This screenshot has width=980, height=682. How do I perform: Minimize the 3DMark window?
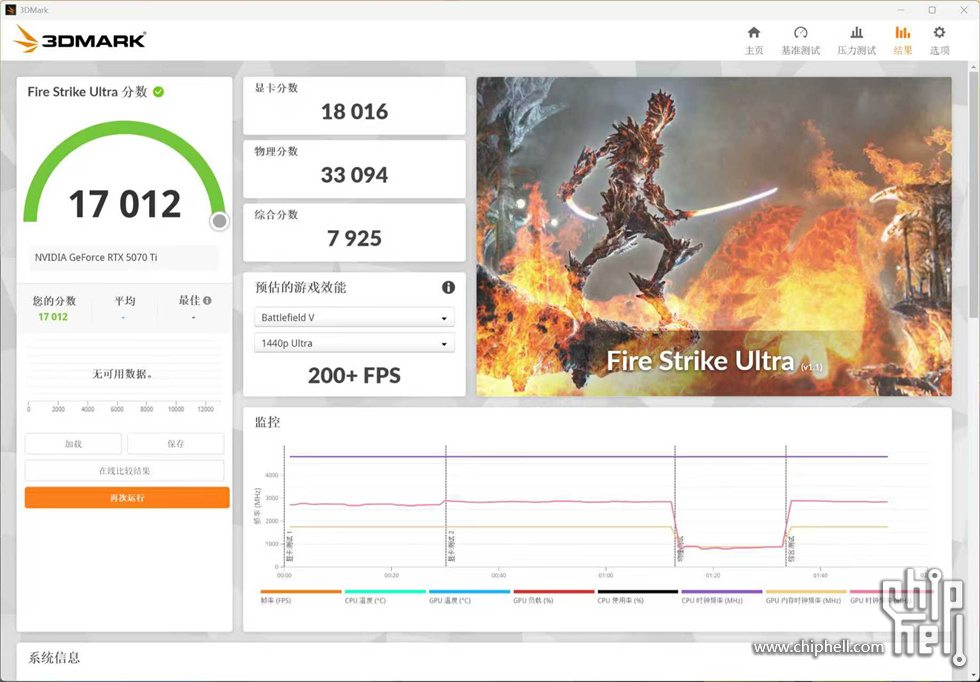tap(901, 10)
